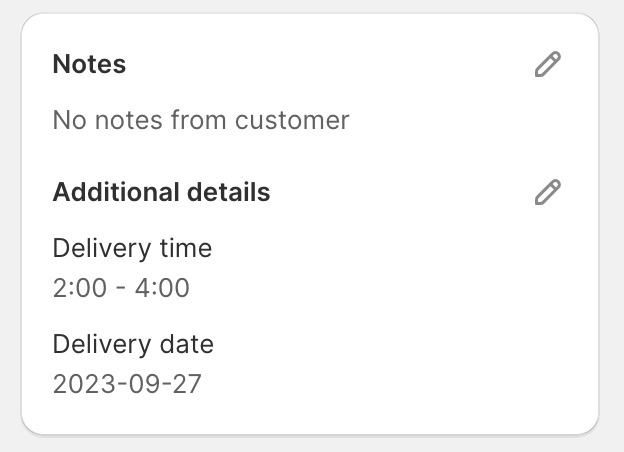The height and width of the screenshot is (452, 624).
Task: Click the pencil icon beside Additional details
Action: coord(548,192)
